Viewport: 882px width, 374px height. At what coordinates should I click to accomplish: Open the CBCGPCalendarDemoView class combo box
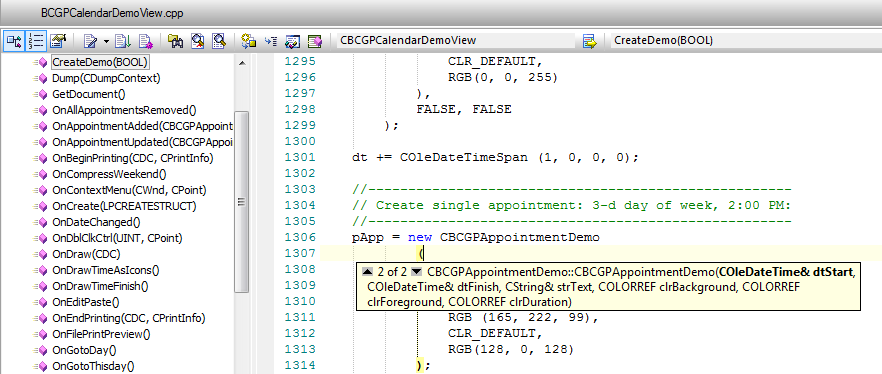(456, 40)
